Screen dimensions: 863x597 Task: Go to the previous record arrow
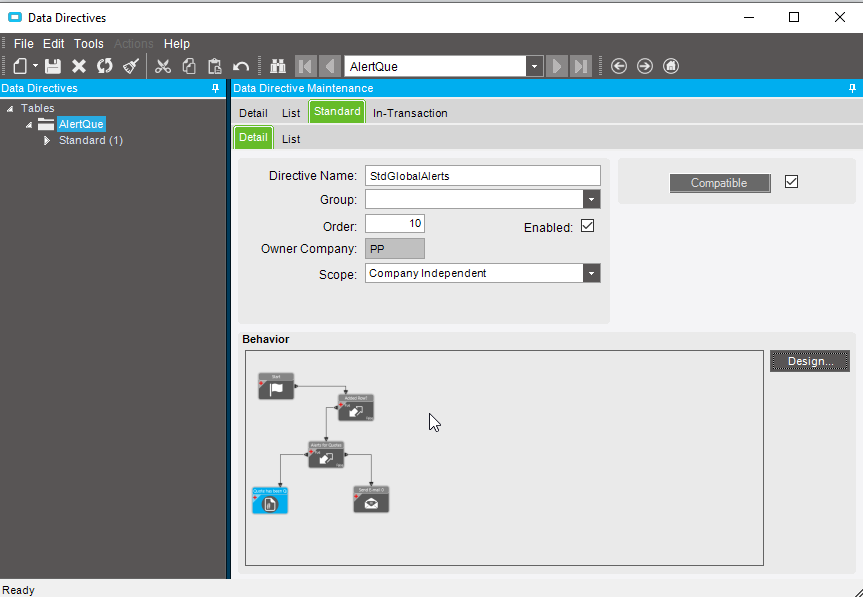[330, 67]
